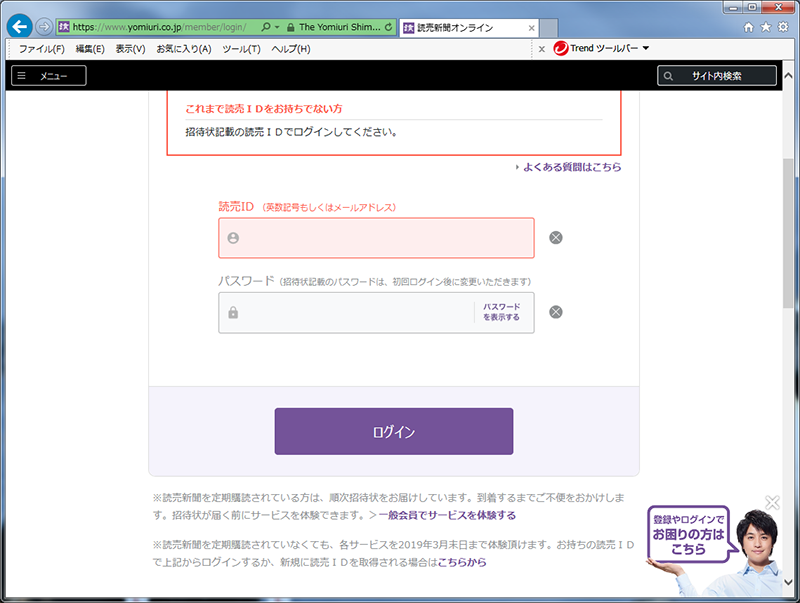Dismiss the help banner with its X
800x603 pixels.
772,503
